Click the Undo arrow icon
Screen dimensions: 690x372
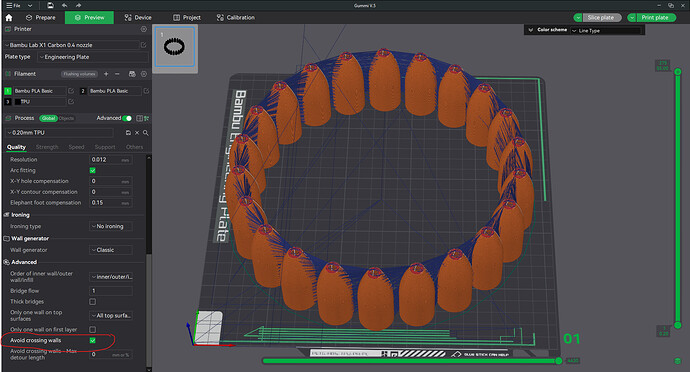click(x=65, y=5)
